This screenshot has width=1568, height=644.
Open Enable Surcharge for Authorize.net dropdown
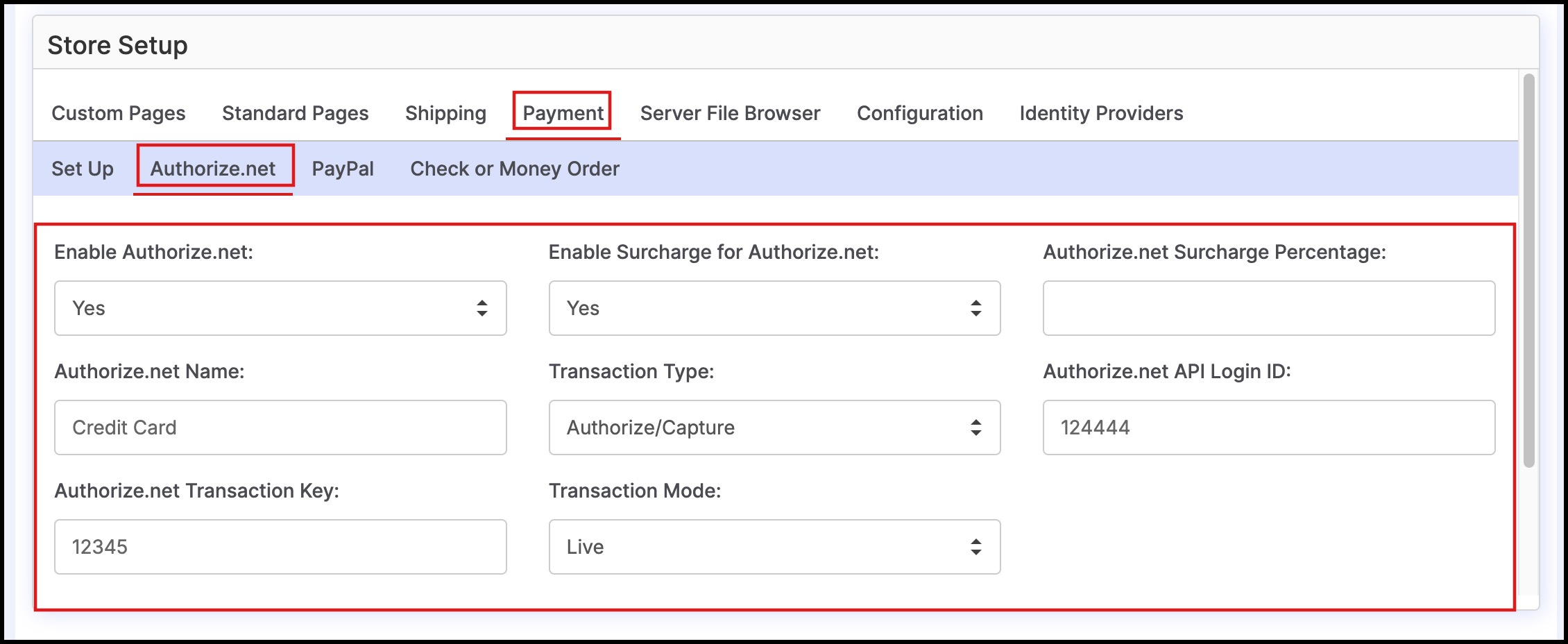pyautogui.click(x=774, y=308)
